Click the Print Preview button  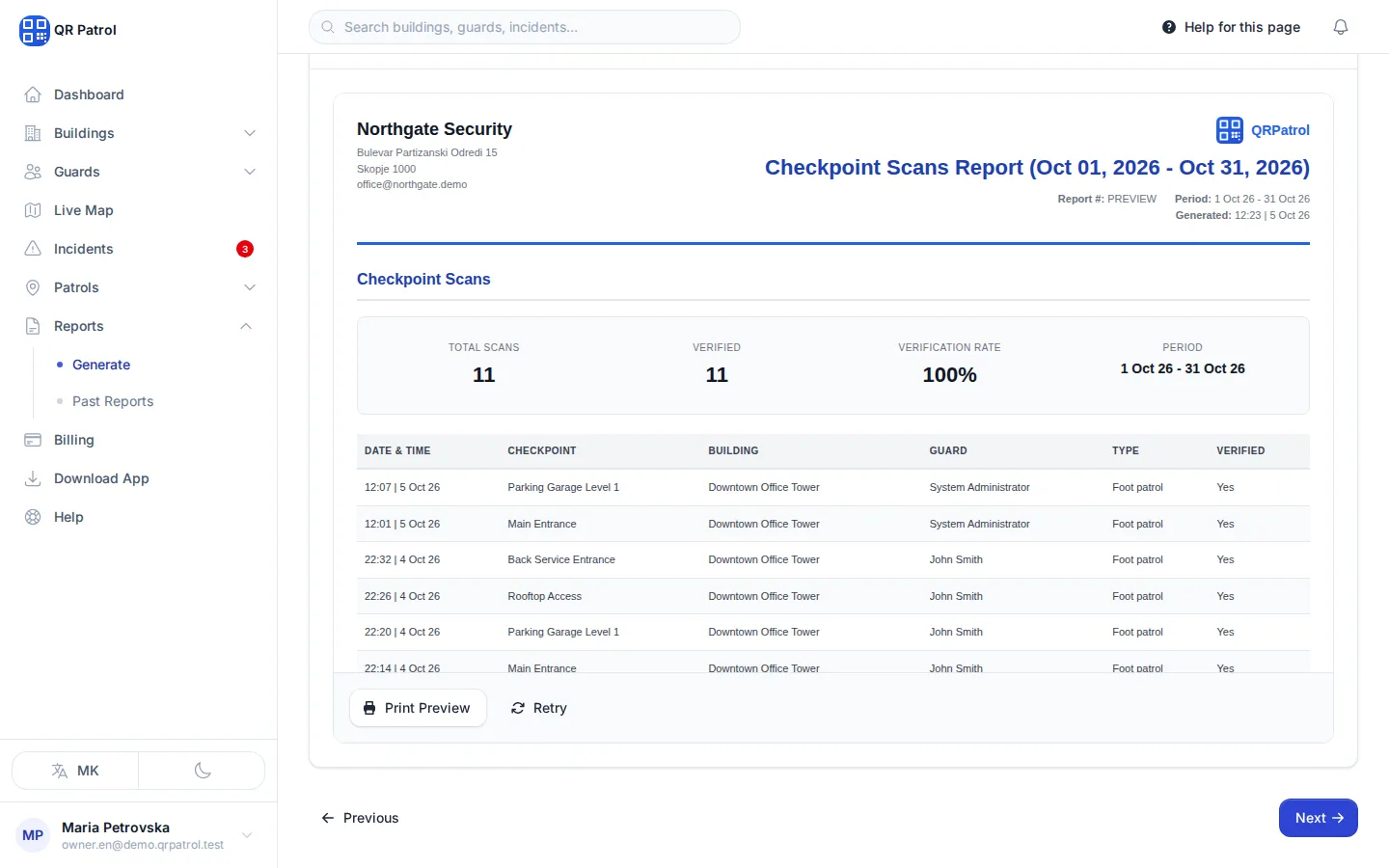418,708
